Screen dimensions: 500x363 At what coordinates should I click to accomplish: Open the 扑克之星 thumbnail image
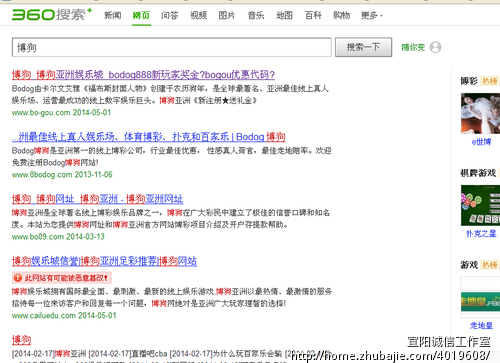[x=480, y=205]
